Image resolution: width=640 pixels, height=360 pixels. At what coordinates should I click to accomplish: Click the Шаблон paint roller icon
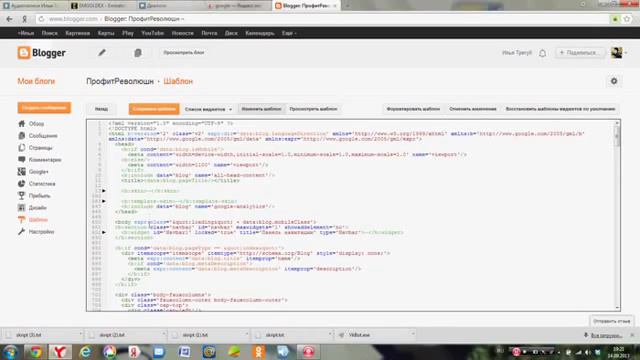click(22, 220)
